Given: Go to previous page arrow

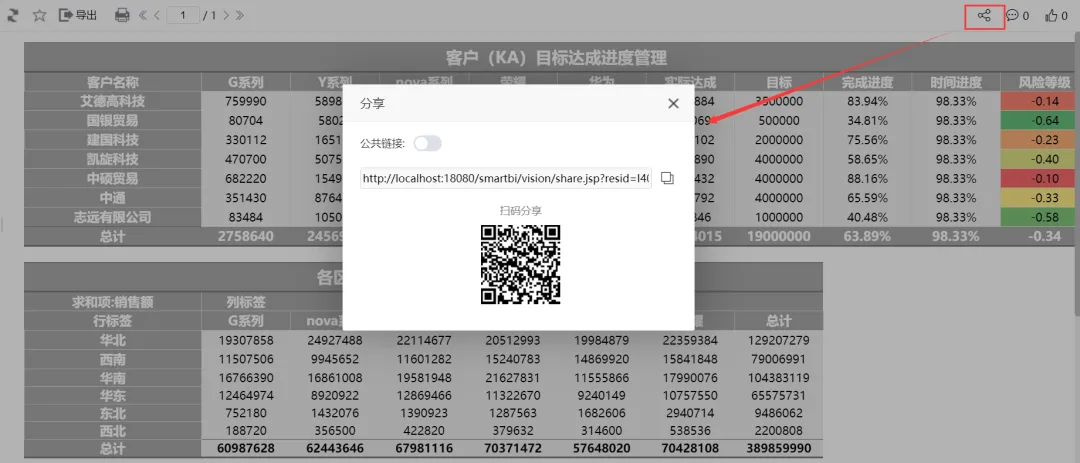Looking at the screenshot, I should click(x=157, y=15).
